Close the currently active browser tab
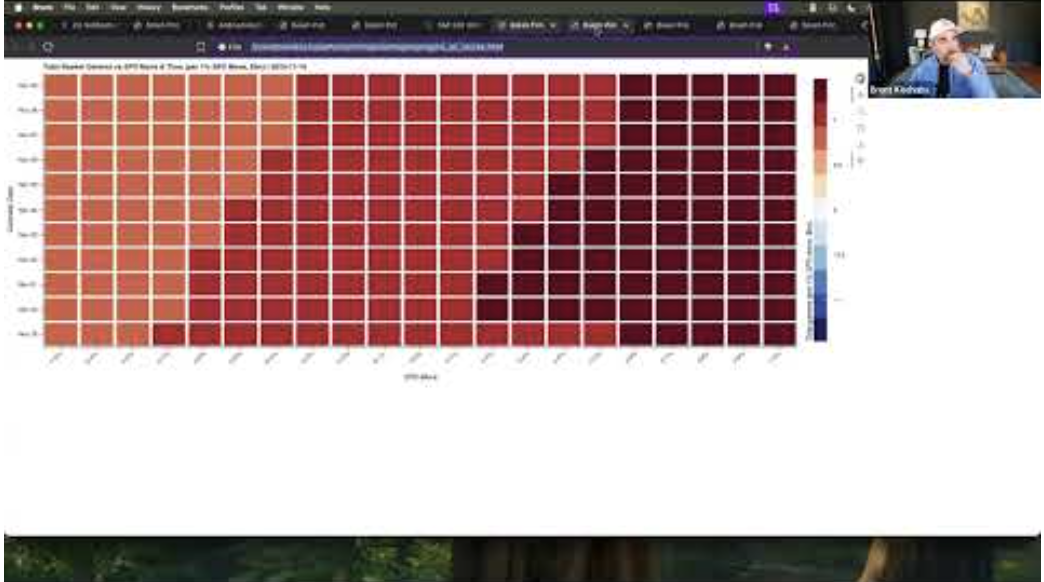This screenshot has width=1044, height=582. [625, 25]
